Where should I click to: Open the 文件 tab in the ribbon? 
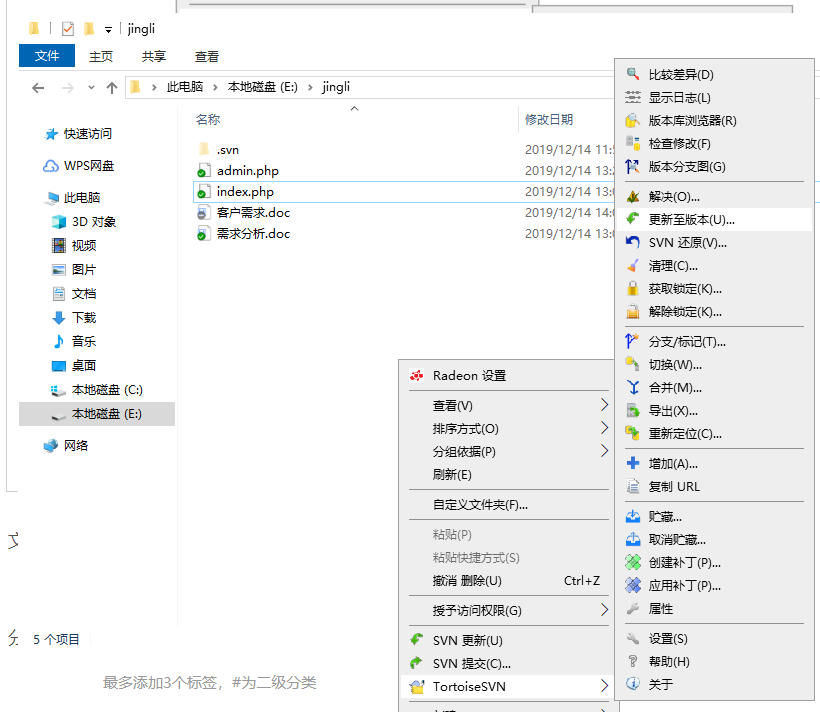pyautogui.click(x=47, y=55)
